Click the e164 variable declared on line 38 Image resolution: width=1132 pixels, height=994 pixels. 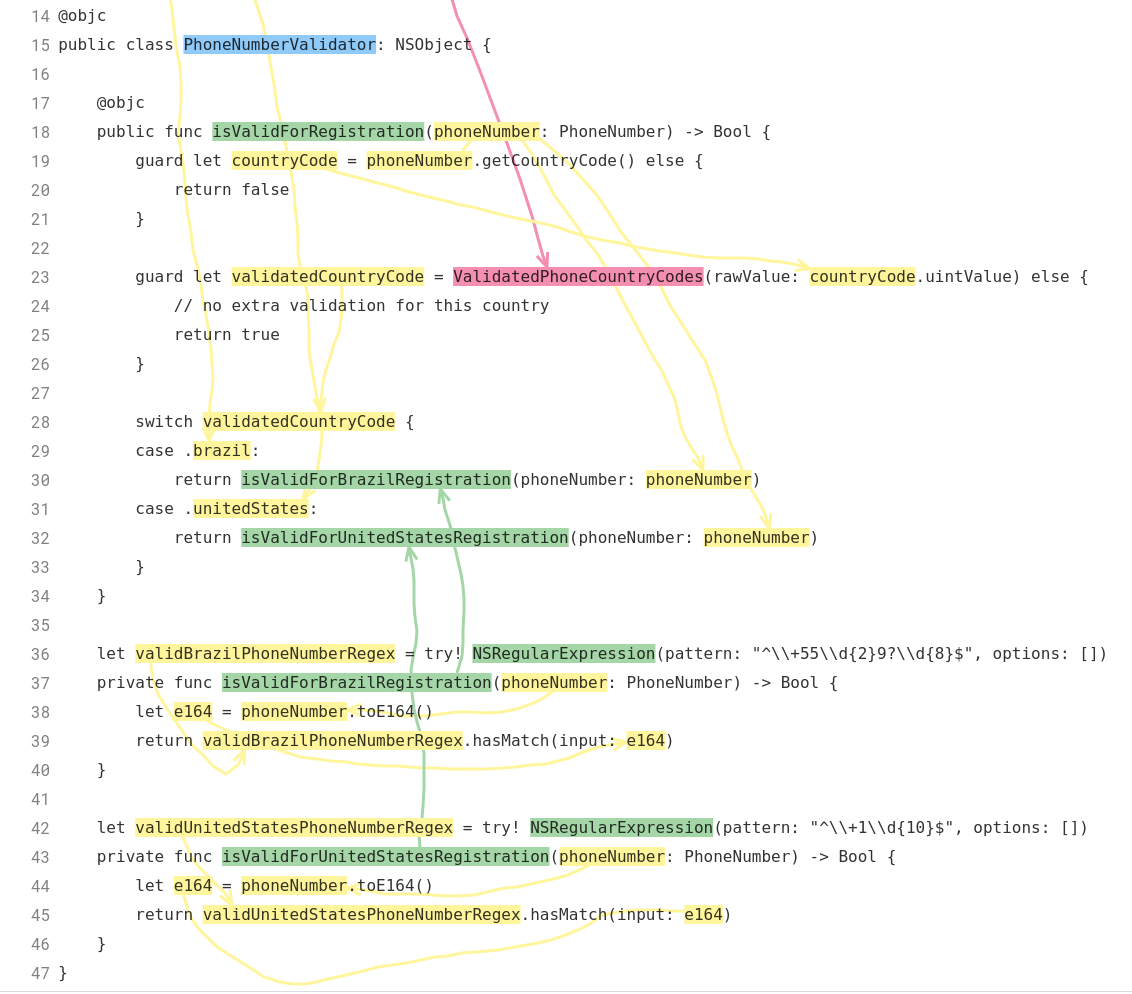[x=193, y=712]
